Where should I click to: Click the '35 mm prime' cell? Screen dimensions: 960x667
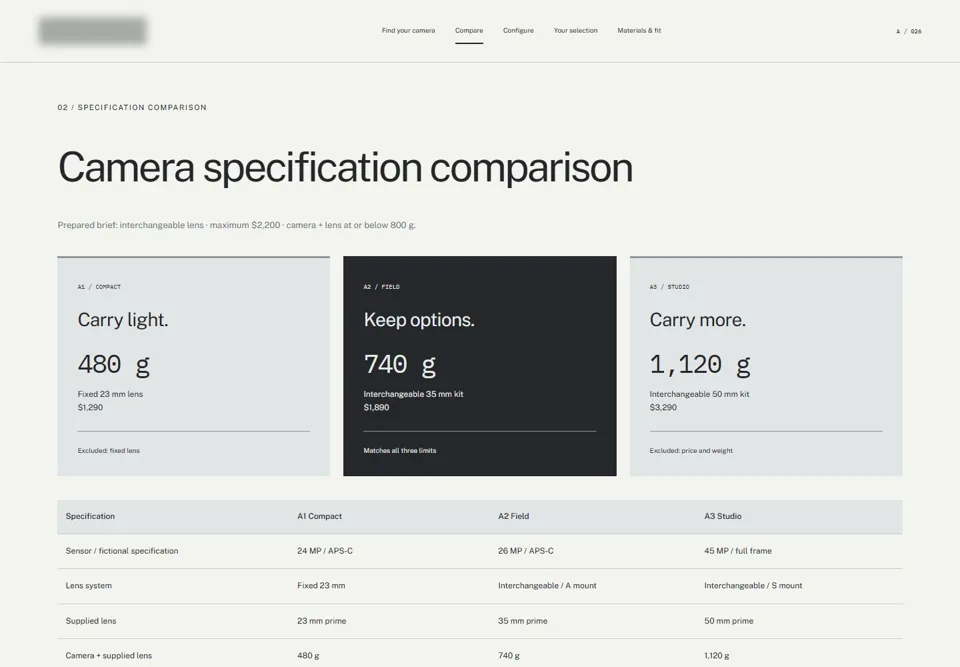point(523,620)
